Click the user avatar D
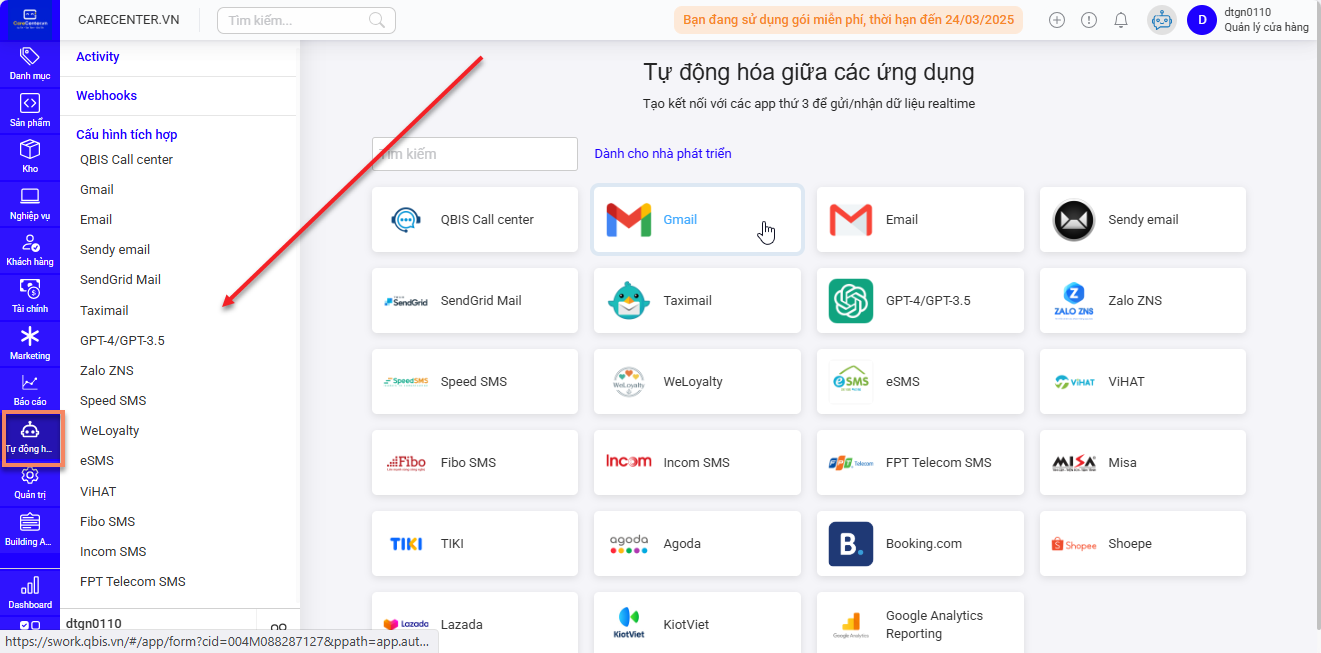Screen dimensions: 1321x653 pyautogui.click(x=1202, y=20)
